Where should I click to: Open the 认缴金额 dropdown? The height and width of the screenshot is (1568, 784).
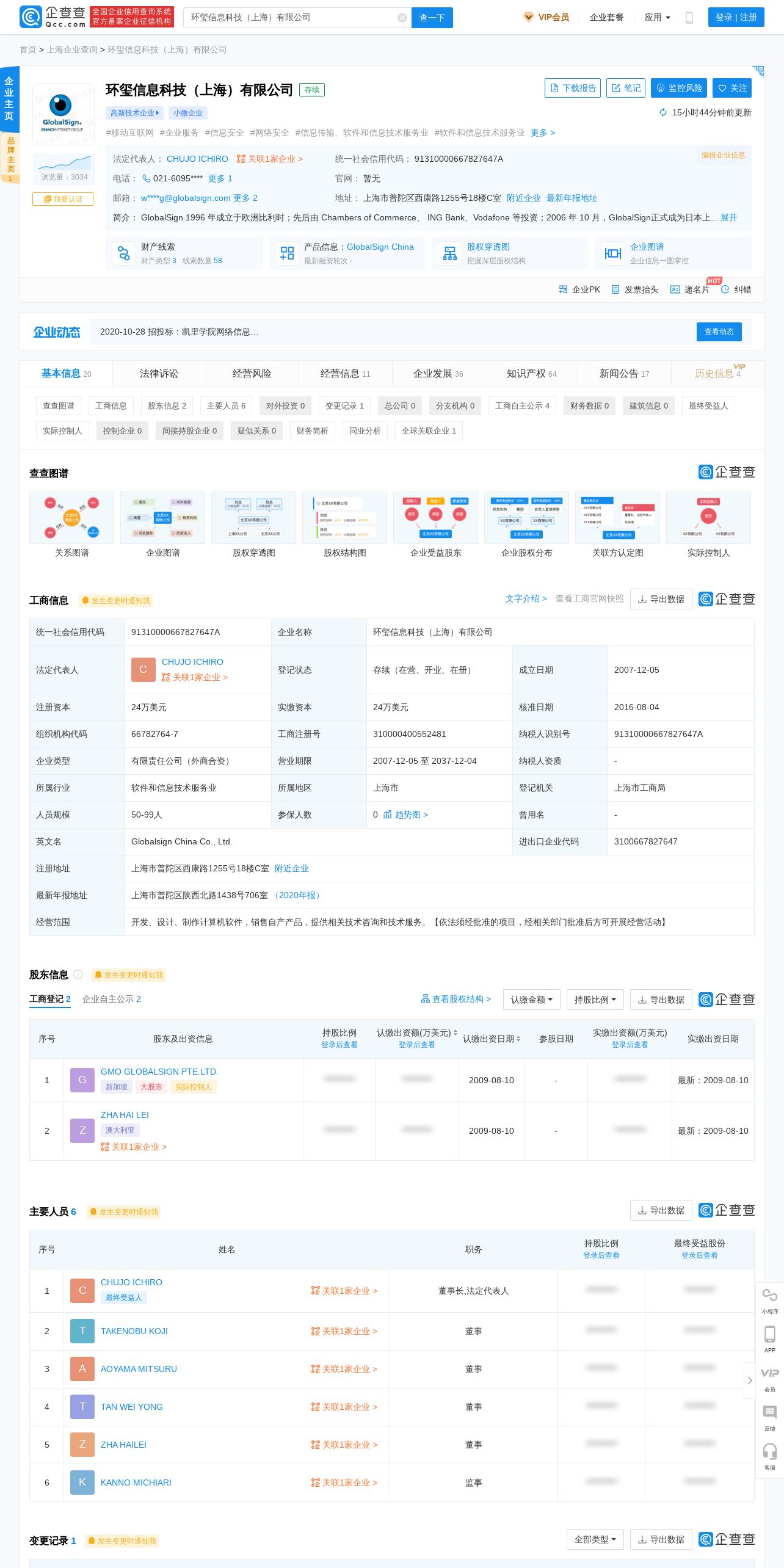pyautogui.click(x=532, y=1000)
